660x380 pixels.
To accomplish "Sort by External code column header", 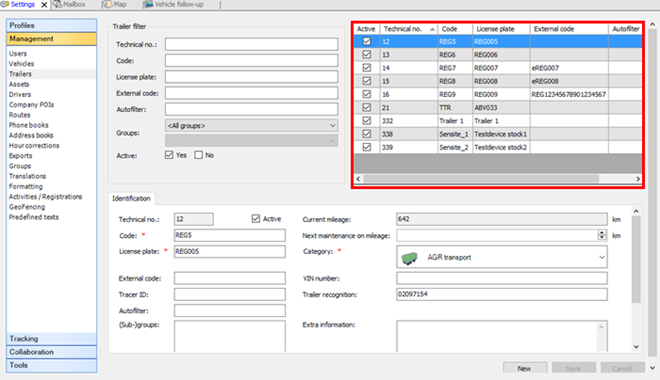I will 569,29.
